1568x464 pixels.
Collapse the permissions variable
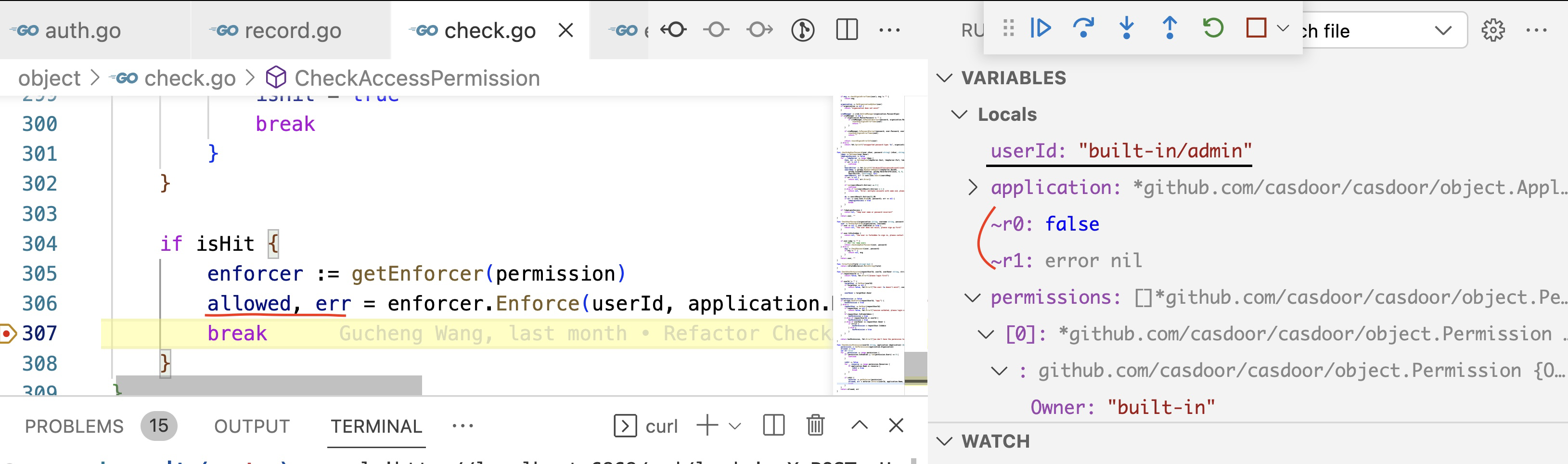click(x=973, y=298)
